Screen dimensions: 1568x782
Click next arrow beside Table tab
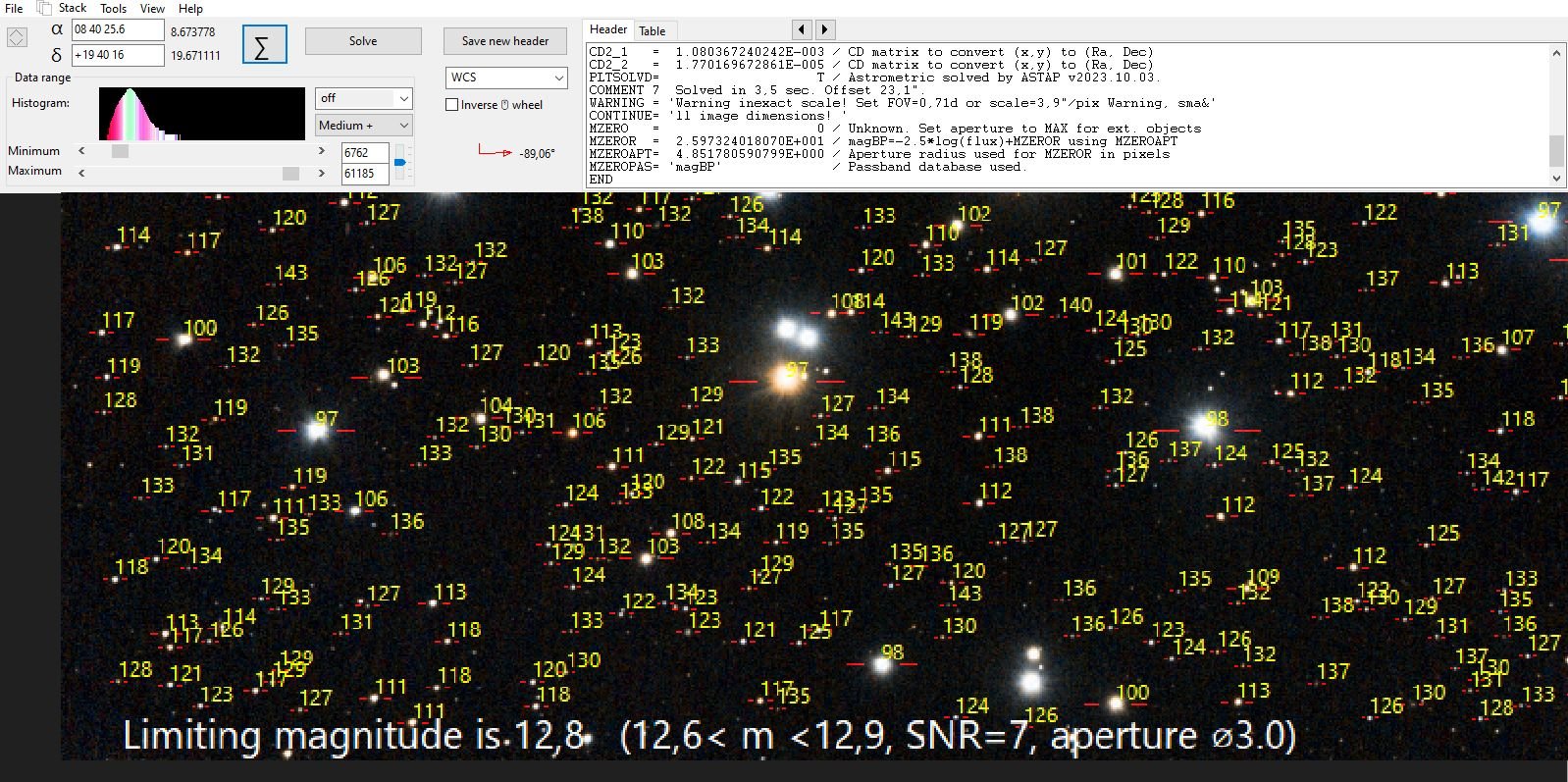point(825,29)
